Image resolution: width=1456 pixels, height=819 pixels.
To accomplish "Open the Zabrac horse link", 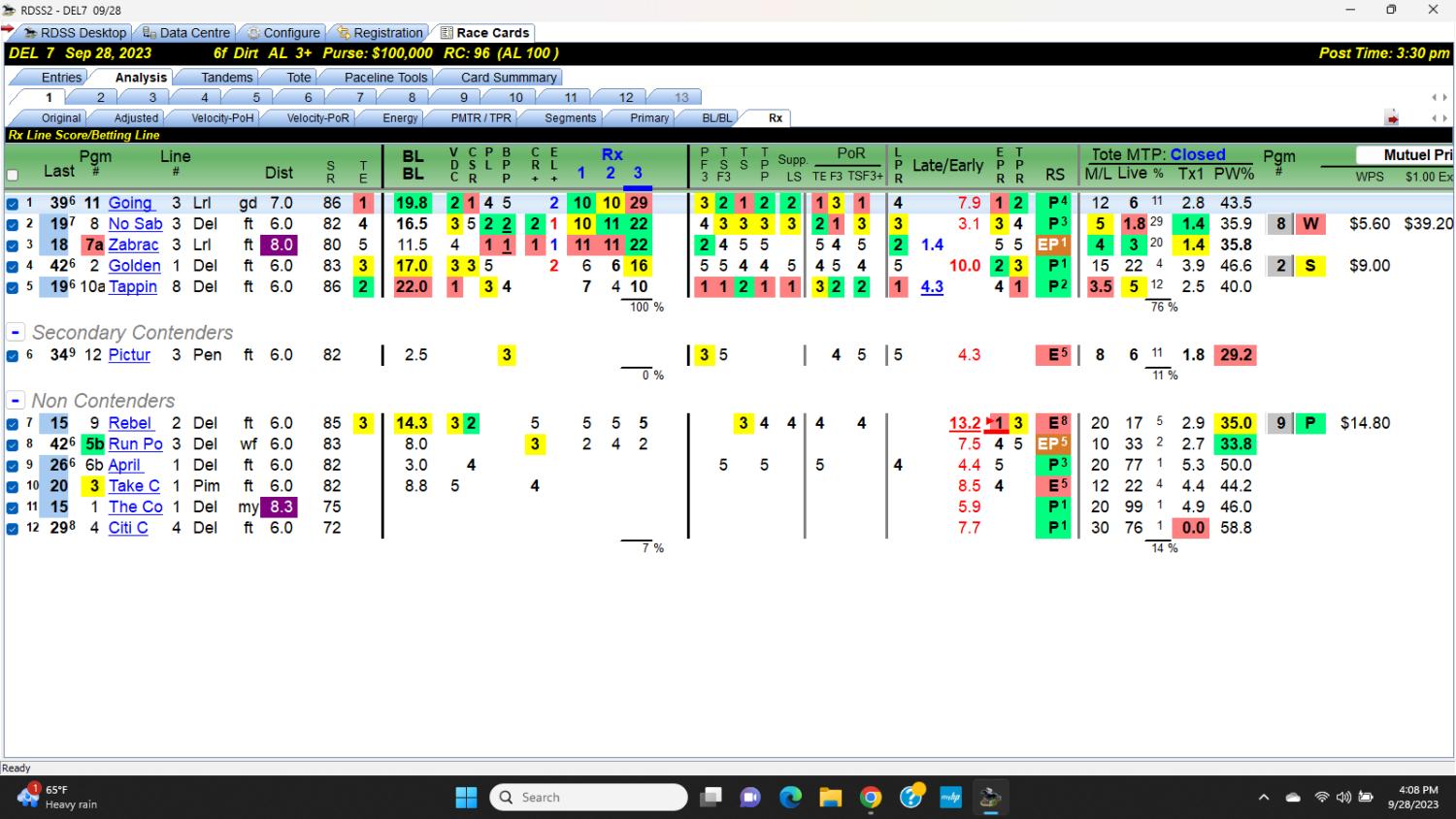I will (133, 246).
